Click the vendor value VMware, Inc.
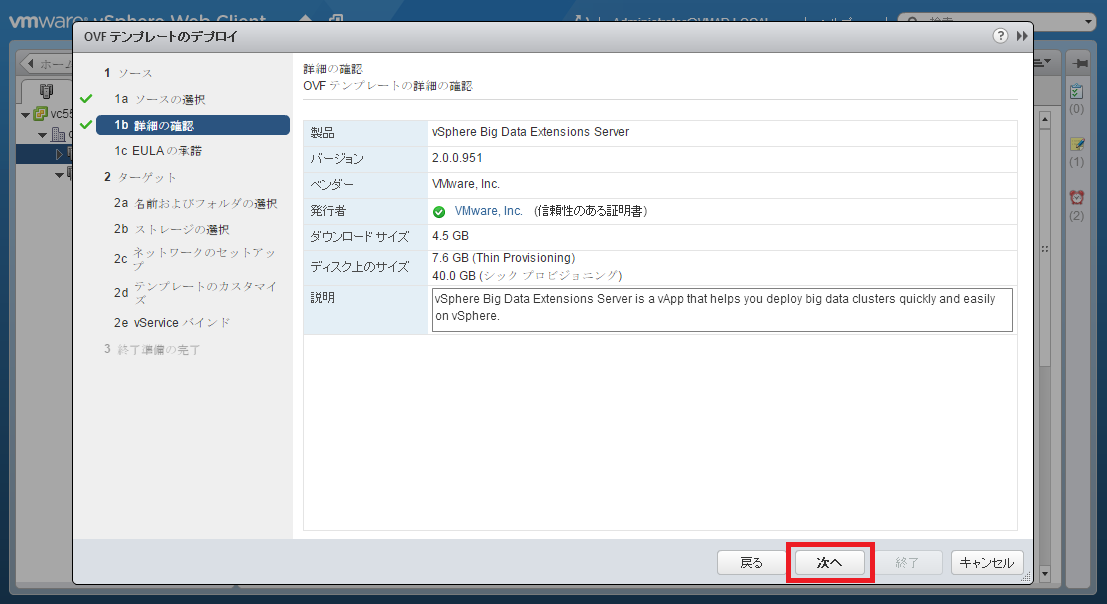The width and height of the screenshot is (1107, 604). [x=466, y=184]
